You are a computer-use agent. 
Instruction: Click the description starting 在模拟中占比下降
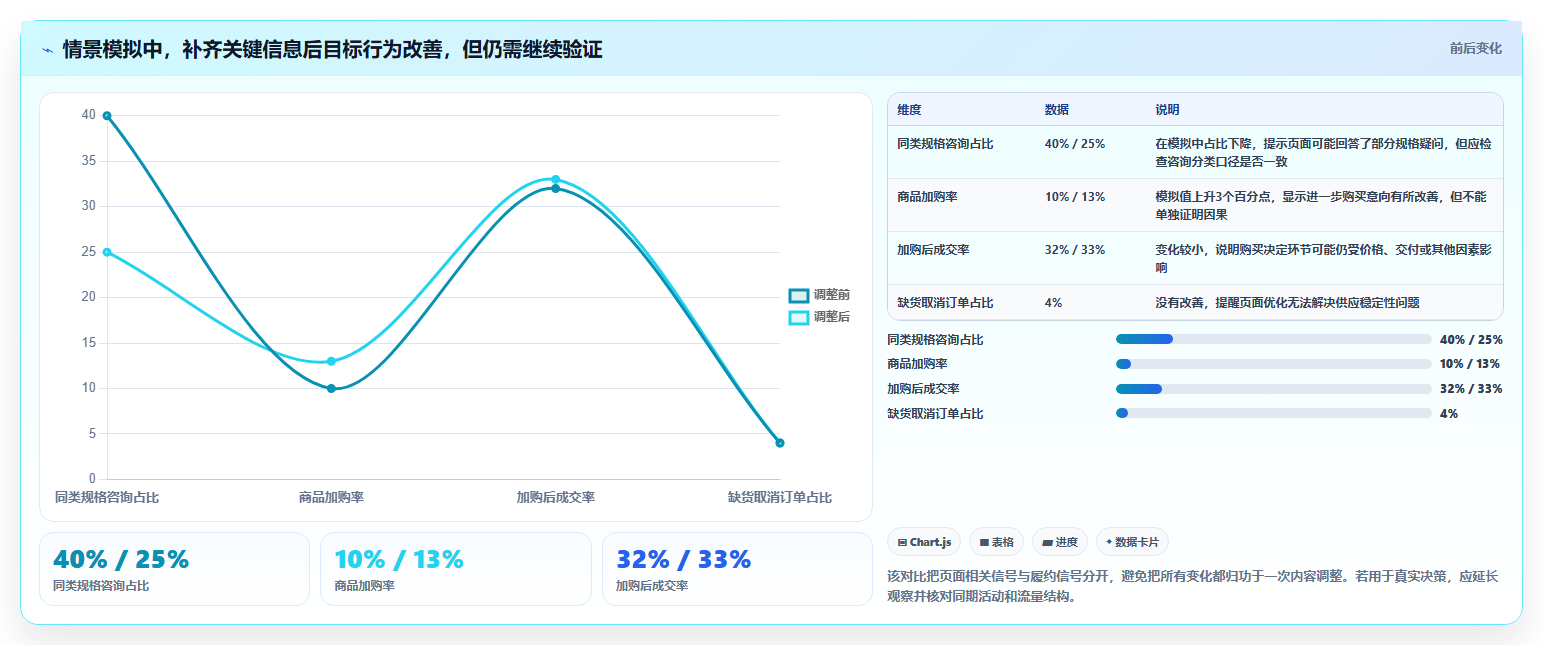tap(1323, 152)
